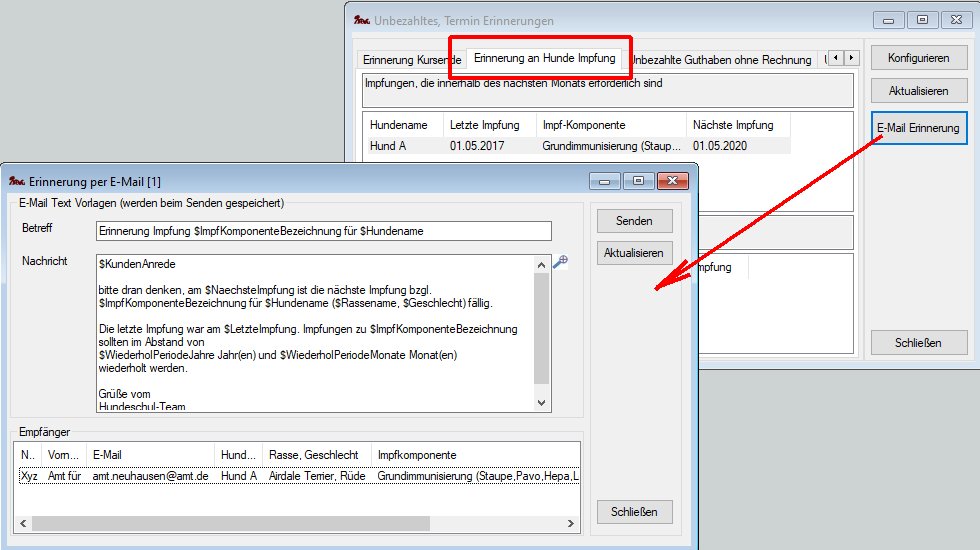This screenshot has width=980, height=550.
Task: Click the left arrow of the Empfänger horizontal scrollbar
Action: click(23, 523)
